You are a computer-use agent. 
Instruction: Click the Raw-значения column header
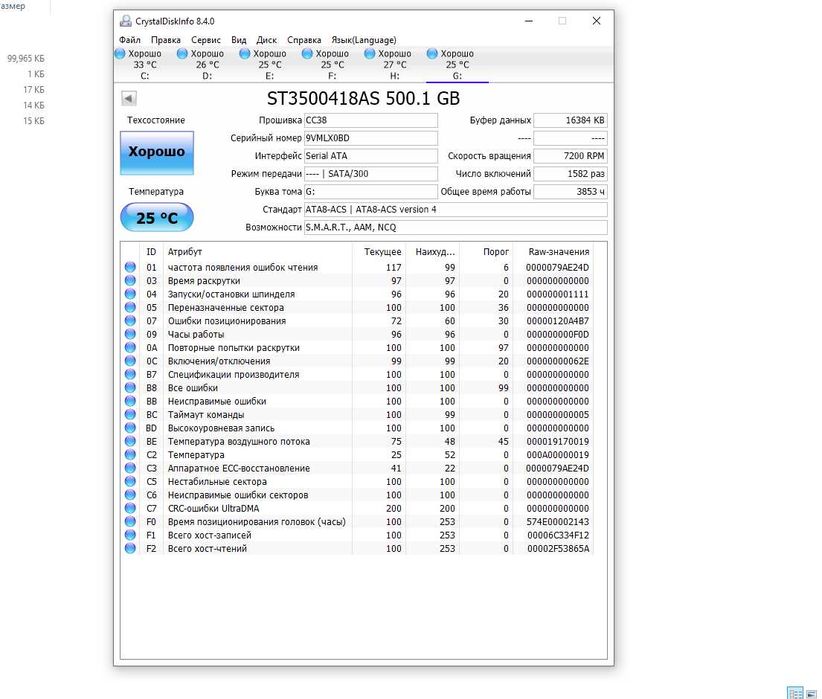(x=553, y=252)
